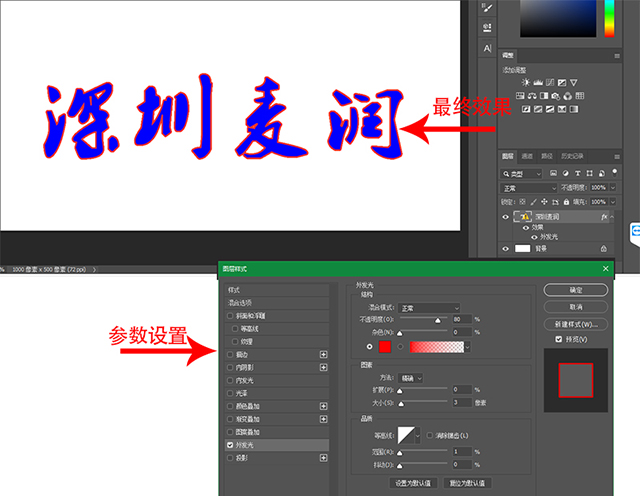640x496 pixels.
Task: Enable the Bevel & Emboss checkbox
Action: [230, 316]
